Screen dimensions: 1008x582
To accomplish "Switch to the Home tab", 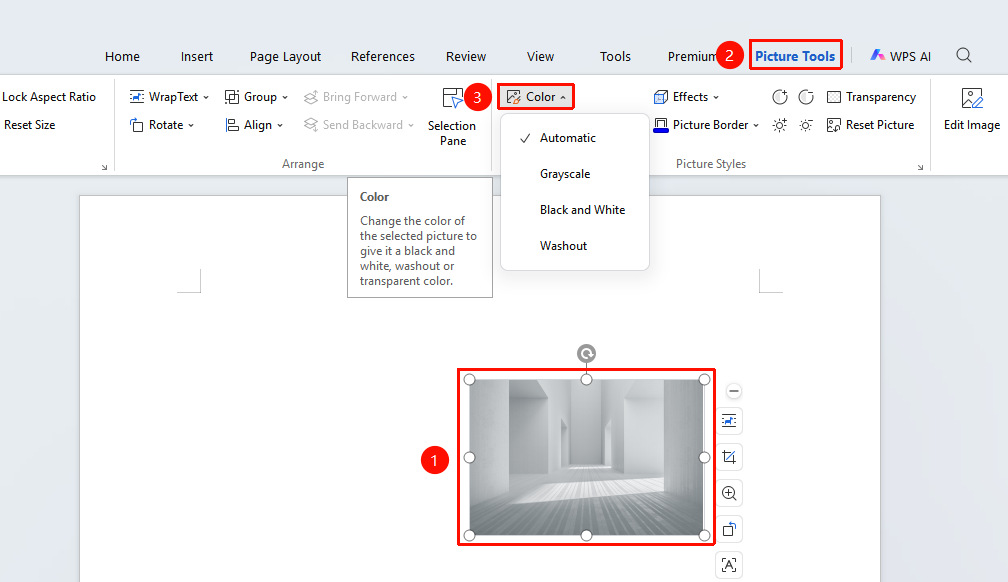I will 122,57.
